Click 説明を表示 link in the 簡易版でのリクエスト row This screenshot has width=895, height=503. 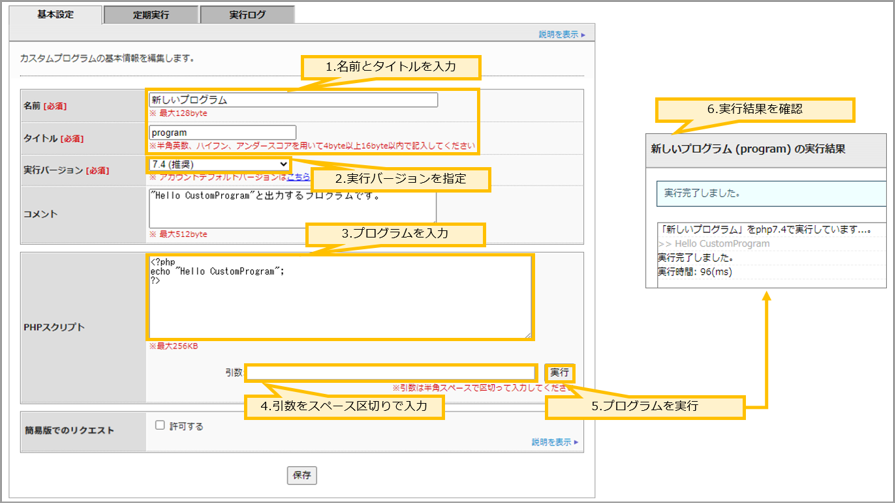(x=554, y=442)
